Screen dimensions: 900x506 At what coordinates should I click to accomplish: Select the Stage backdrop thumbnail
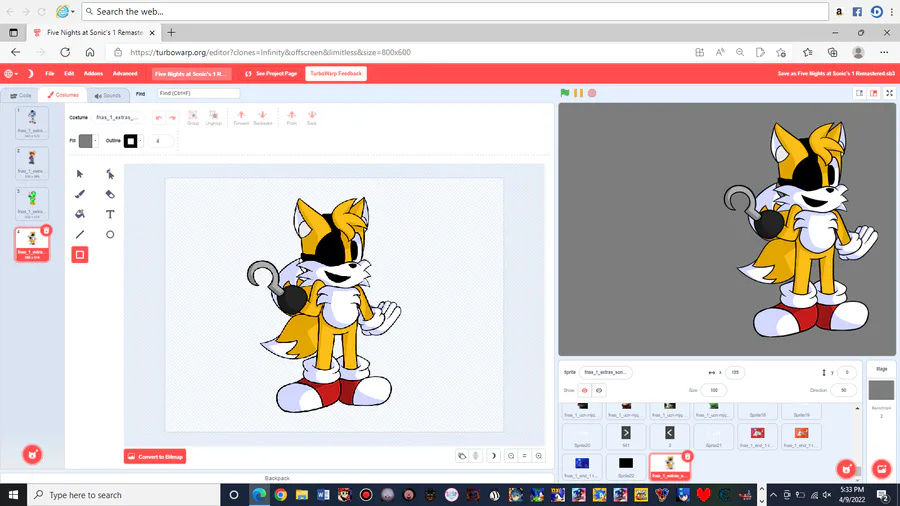[x=881, y=390]
